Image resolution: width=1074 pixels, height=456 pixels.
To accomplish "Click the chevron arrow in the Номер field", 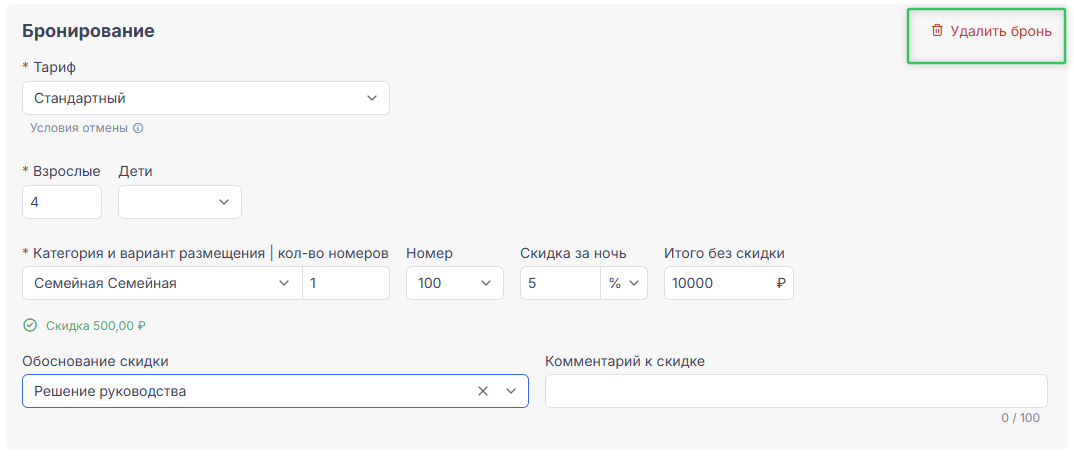I will [486, 283].
